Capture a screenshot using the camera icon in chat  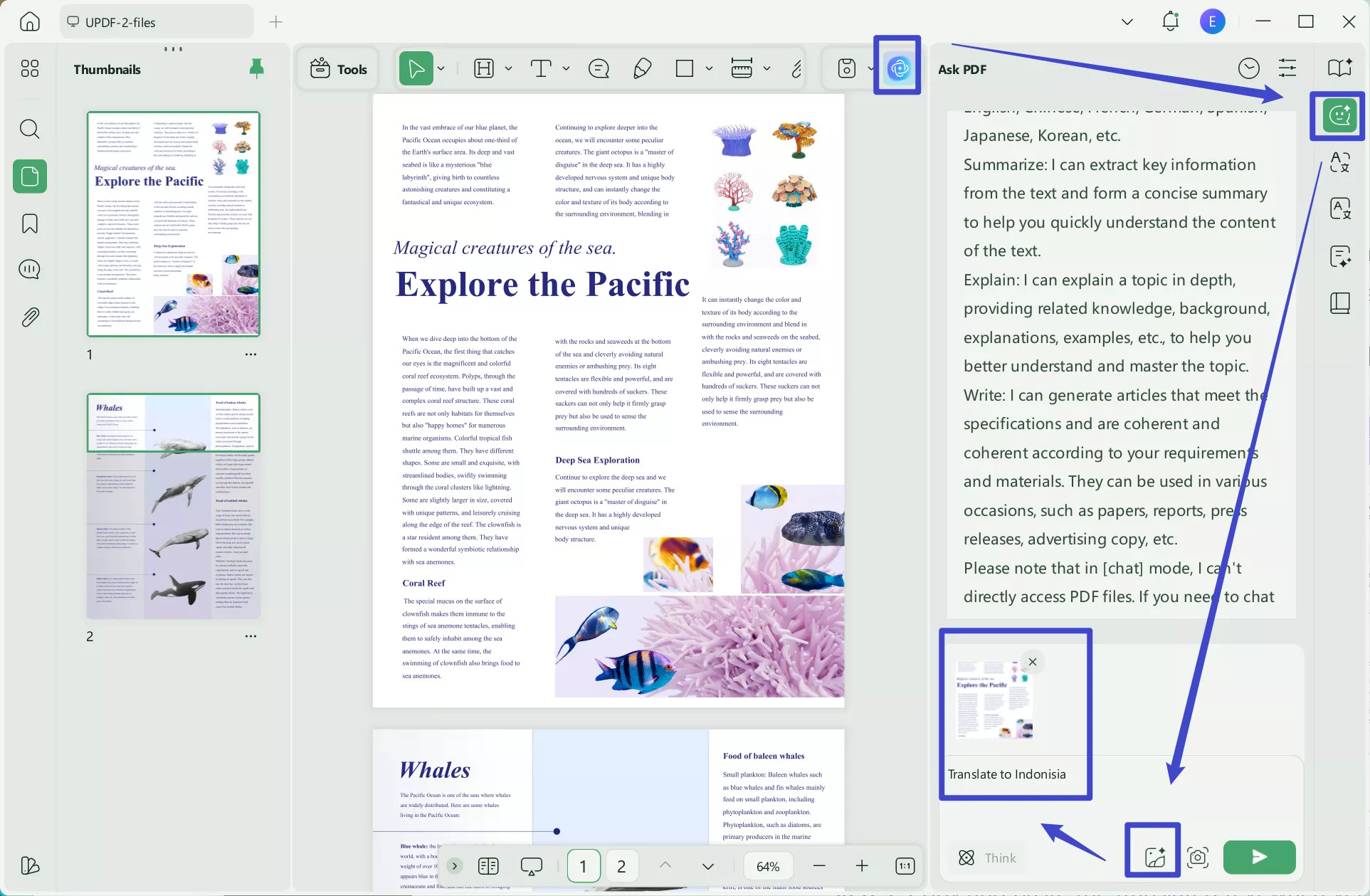click(1198, 858)
